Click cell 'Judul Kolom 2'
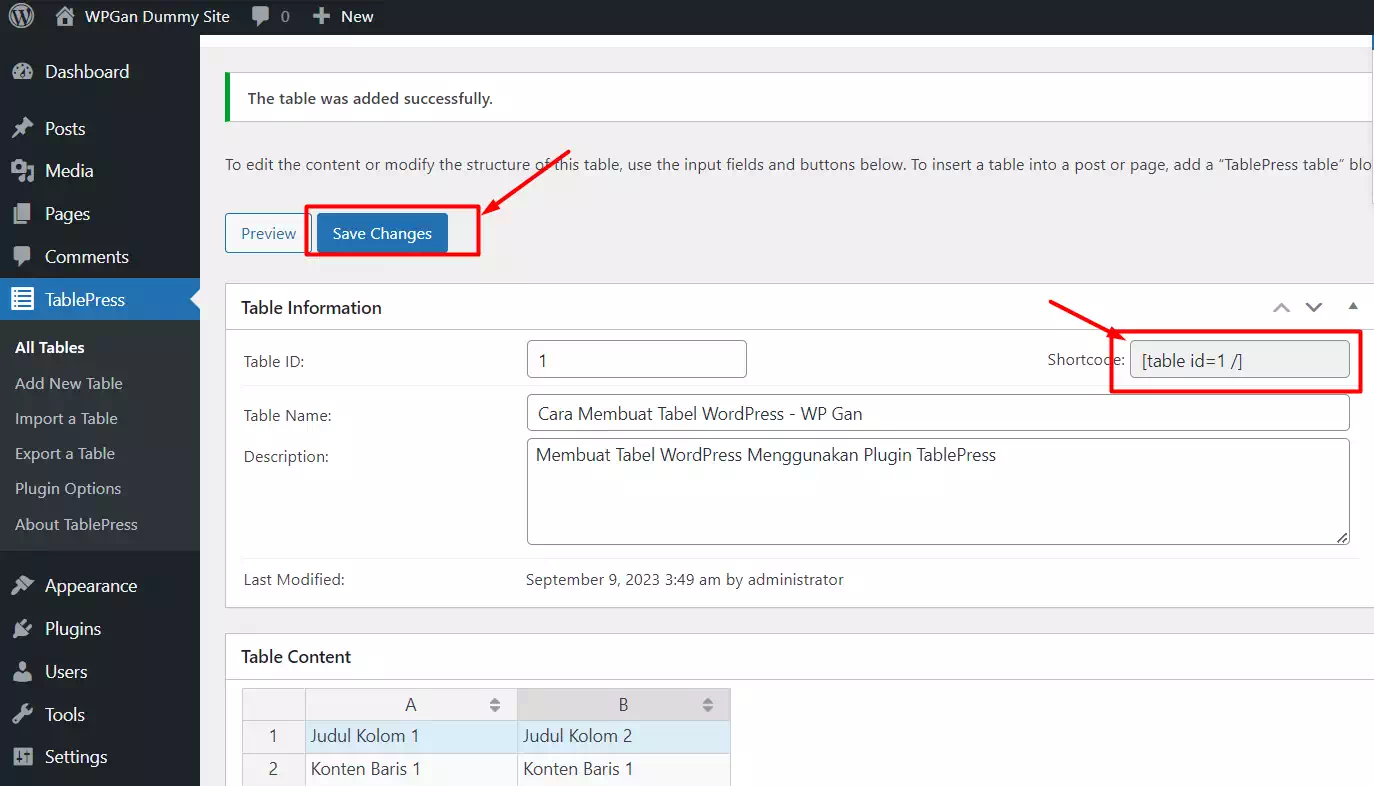The height and width of the screenshot is (786, 1374). coord(624,737)
